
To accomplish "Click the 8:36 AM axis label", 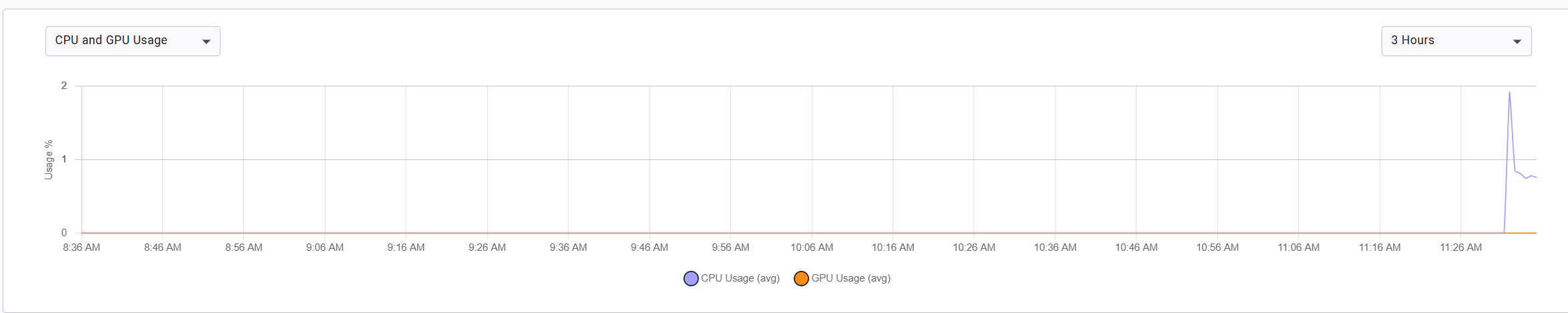I will pyautogui.click(x=82, y=247).
